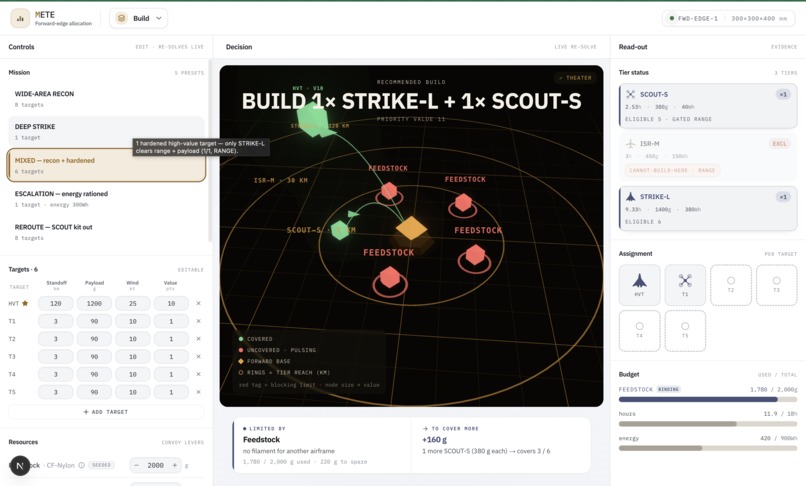
Task: Remove the T3 target row
Action: pos(198,356)
